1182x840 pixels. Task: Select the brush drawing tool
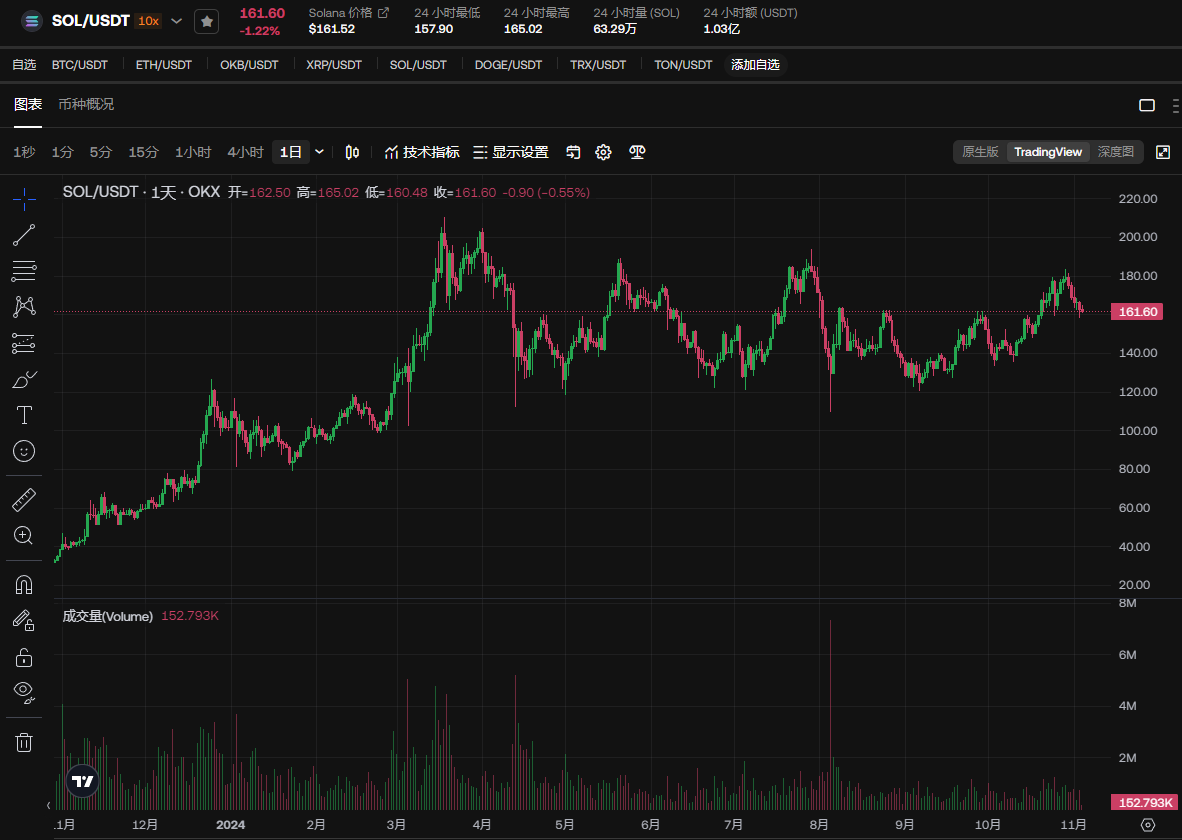pyautogui.click(x=24, y=379)
